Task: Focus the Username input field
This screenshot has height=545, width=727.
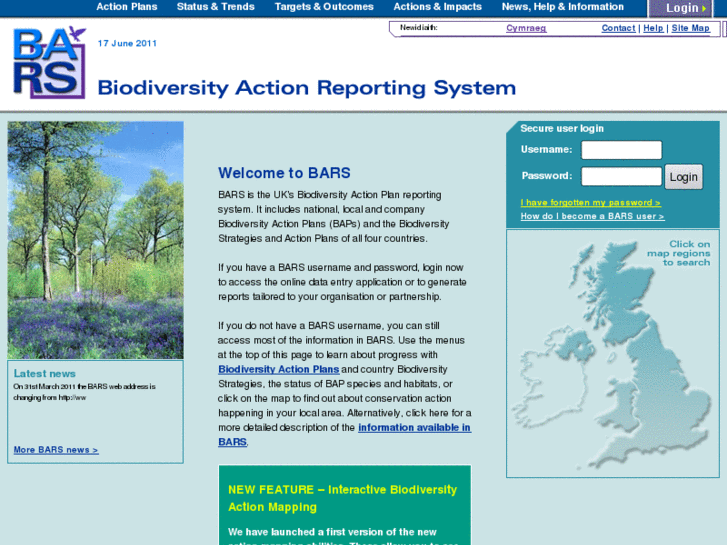Action: pos(621,150)
